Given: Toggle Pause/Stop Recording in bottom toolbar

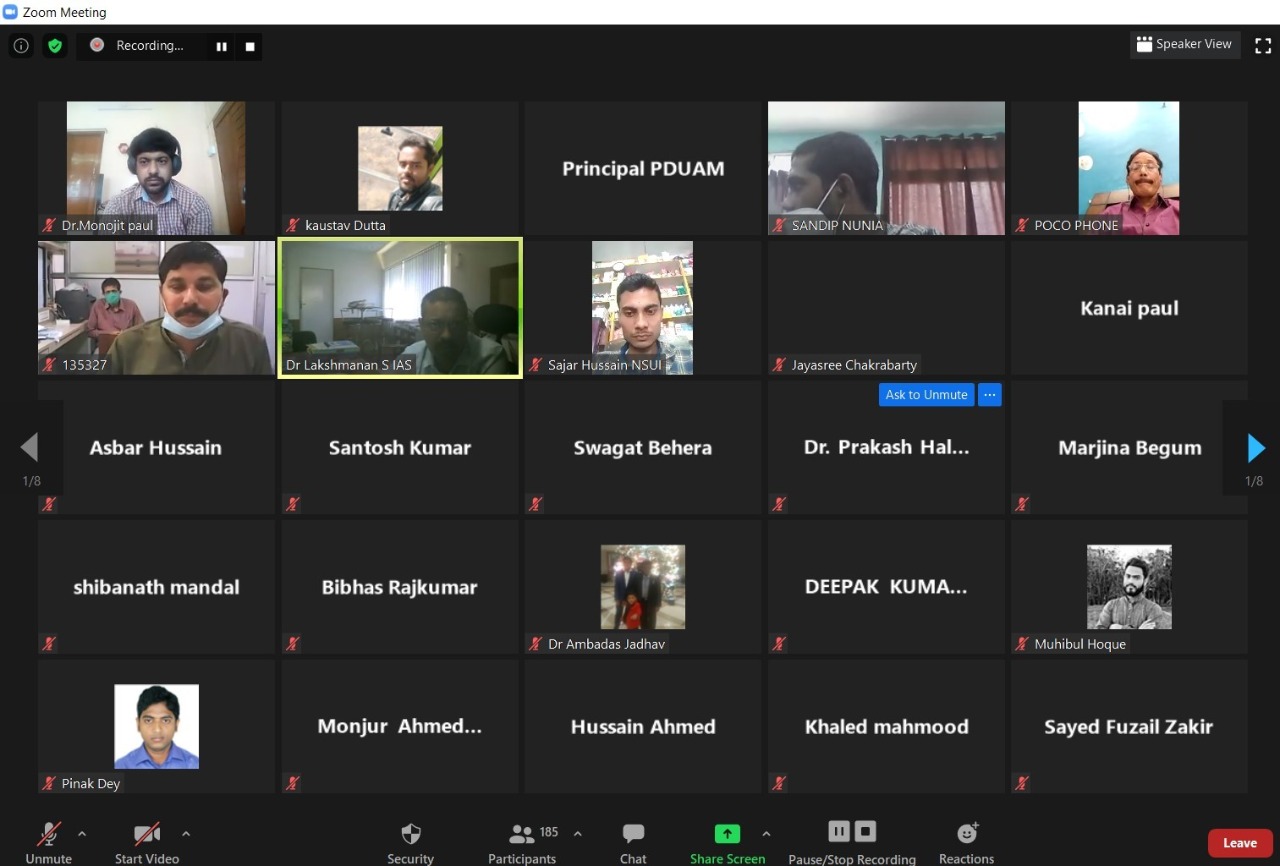Looking at the screenshot, I should click(852, 843).
